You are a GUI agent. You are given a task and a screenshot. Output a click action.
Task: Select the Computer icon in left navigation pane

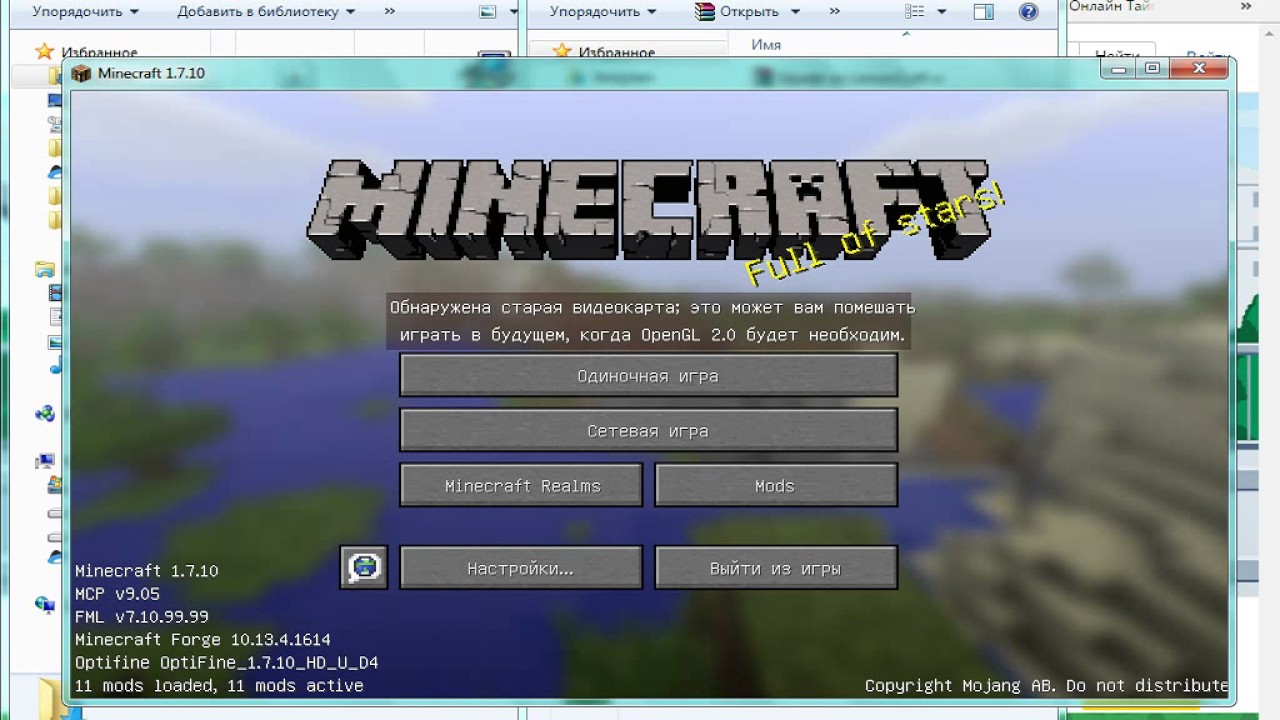tap(44, 461)
